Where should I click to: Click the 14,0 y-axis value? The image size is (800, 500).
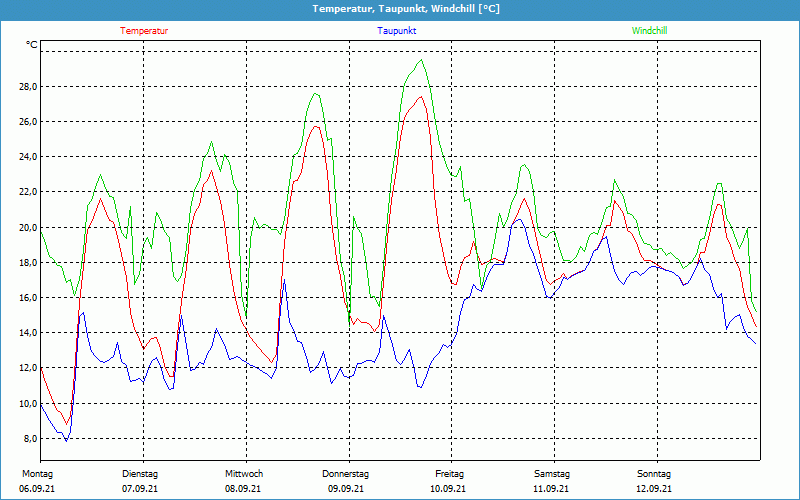pyautogui.click(x=29, y=333)
